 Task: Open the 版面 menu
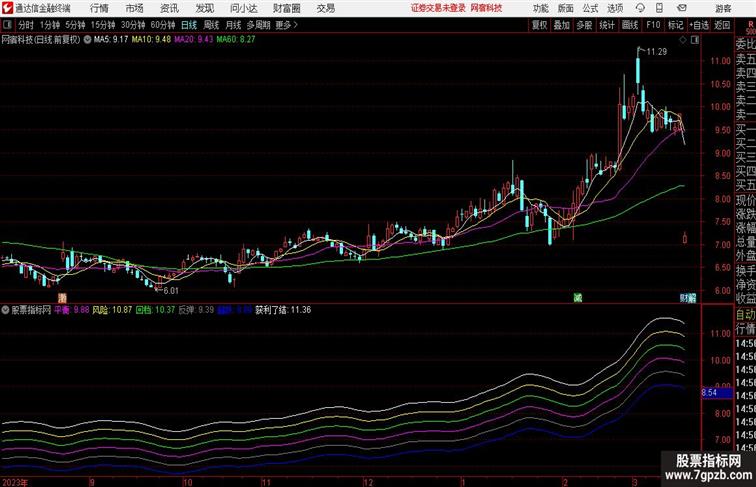pos(565,8)
